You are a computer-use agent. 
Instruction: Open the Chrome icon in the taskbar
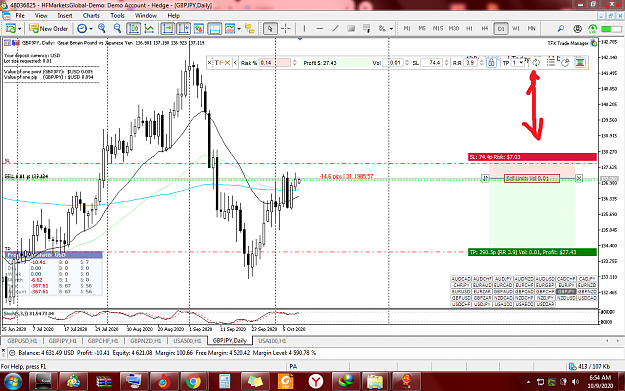coord(193,382)
